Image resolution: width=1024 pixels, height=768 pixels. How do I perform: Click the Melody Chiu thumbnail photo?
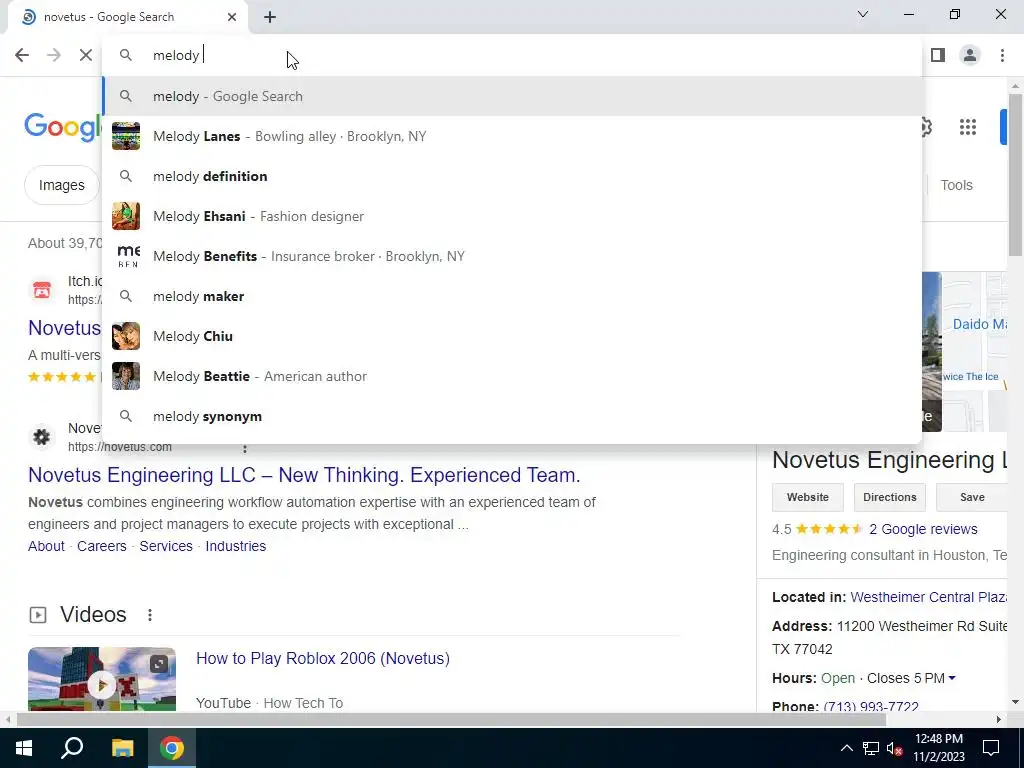(x=125, y=336)
